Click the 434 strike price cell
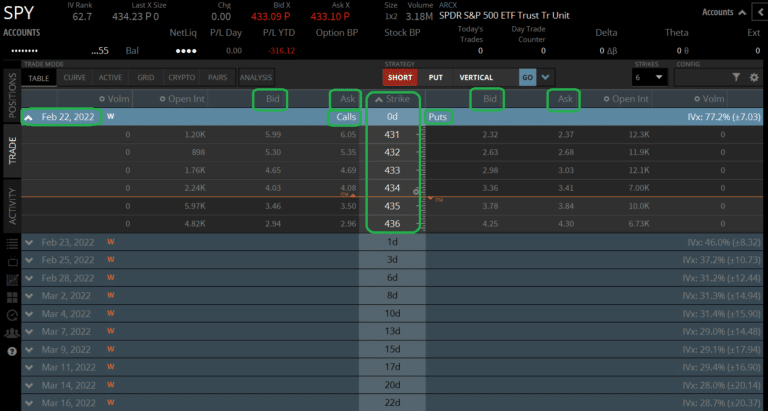The image size is (768, 411). [391, 187]
